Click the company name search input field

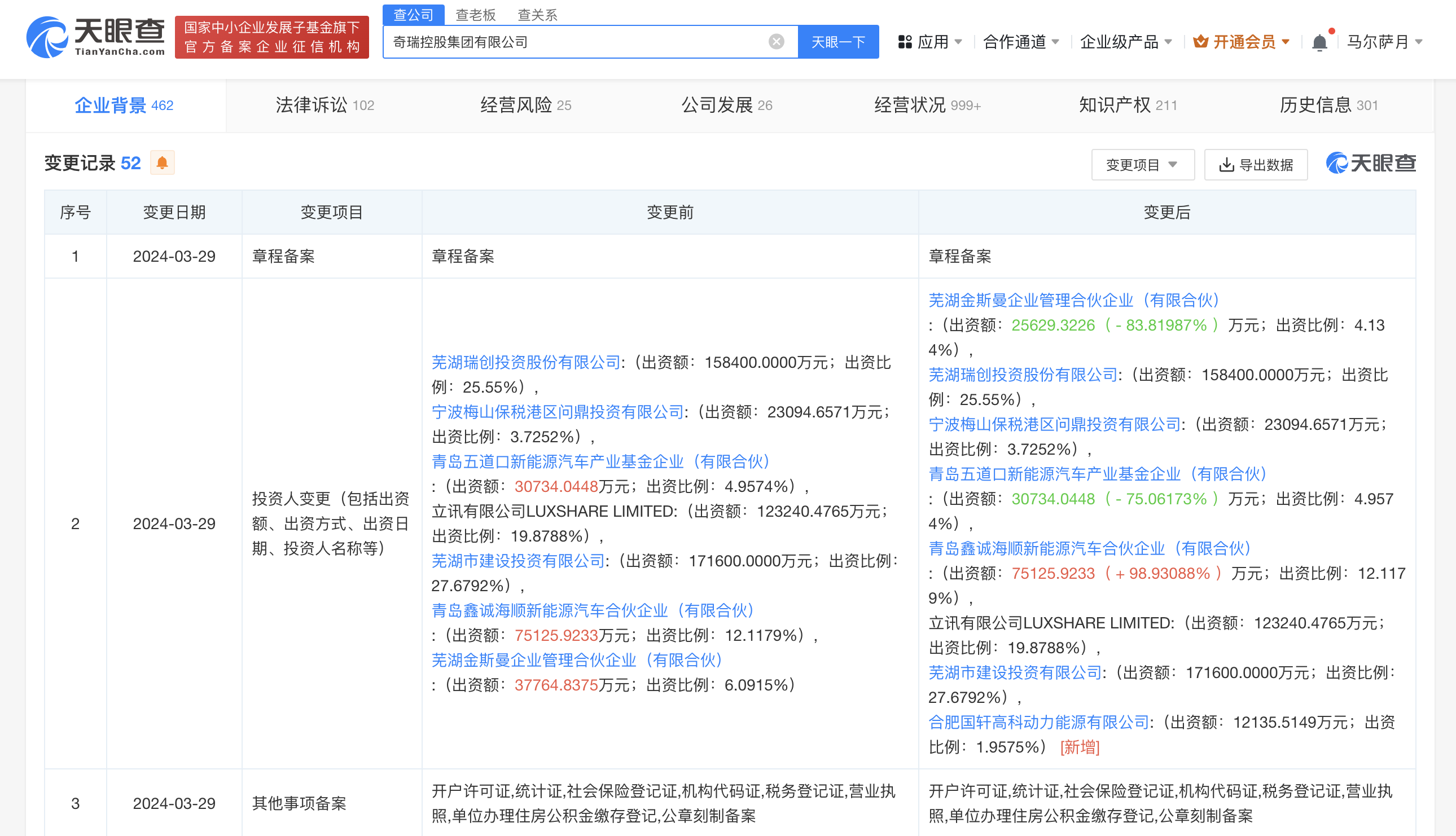coord(574,42)
